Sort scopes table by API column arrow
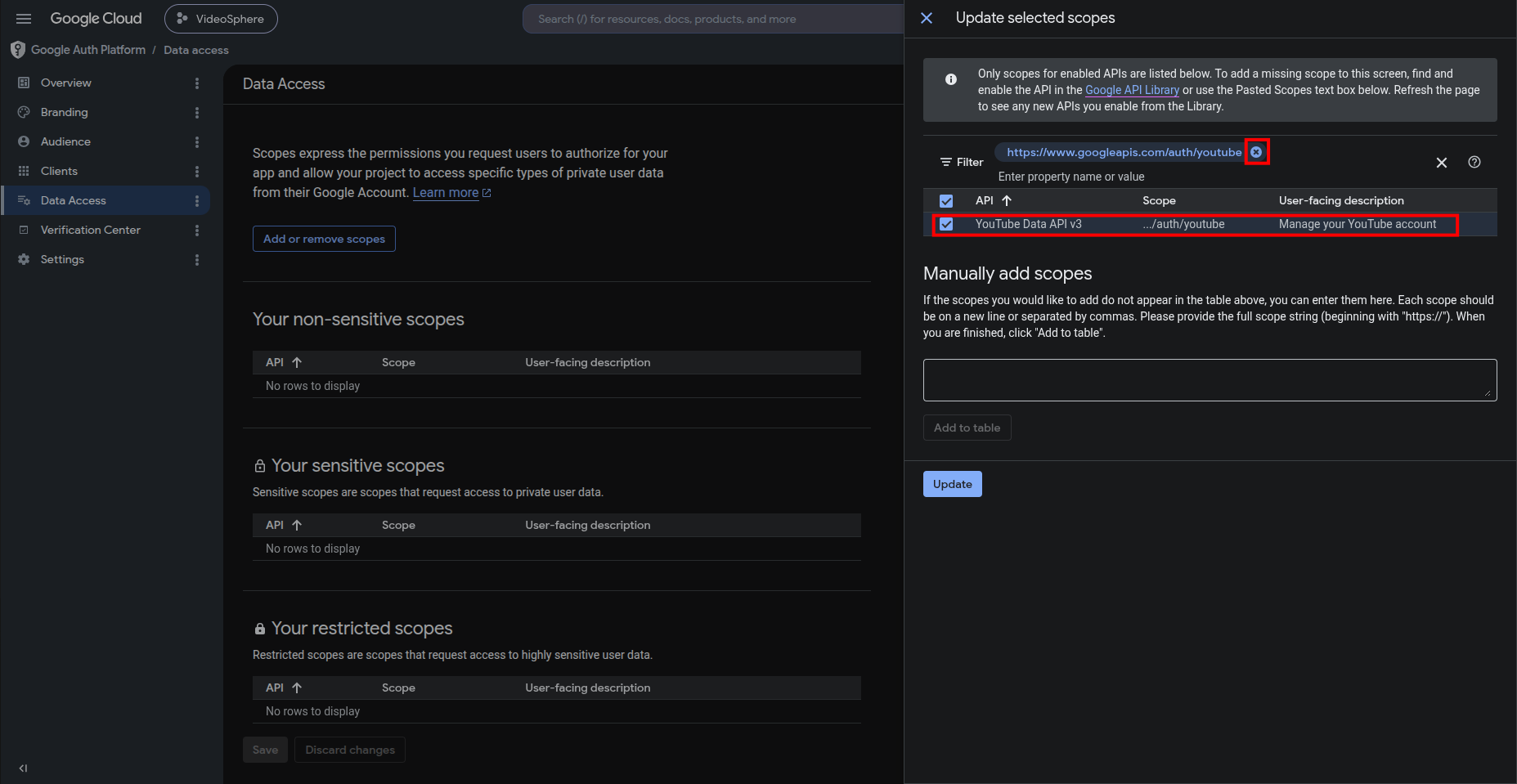Screen dimensions: 1517x784 pos(1007,200)
